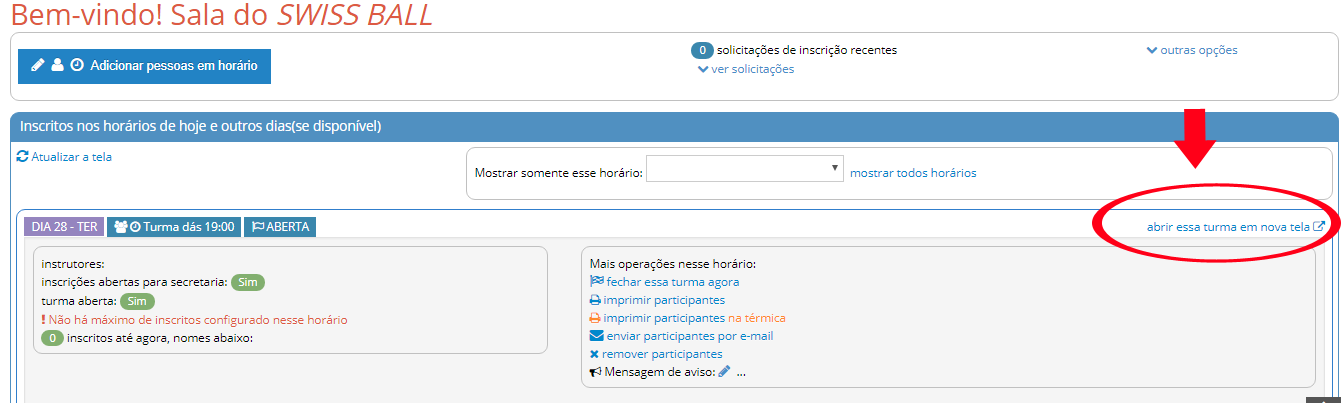The image size is (1341, 403).
Task: Click the 0 solicitações de inscrição badge
Action: point(702,50)
